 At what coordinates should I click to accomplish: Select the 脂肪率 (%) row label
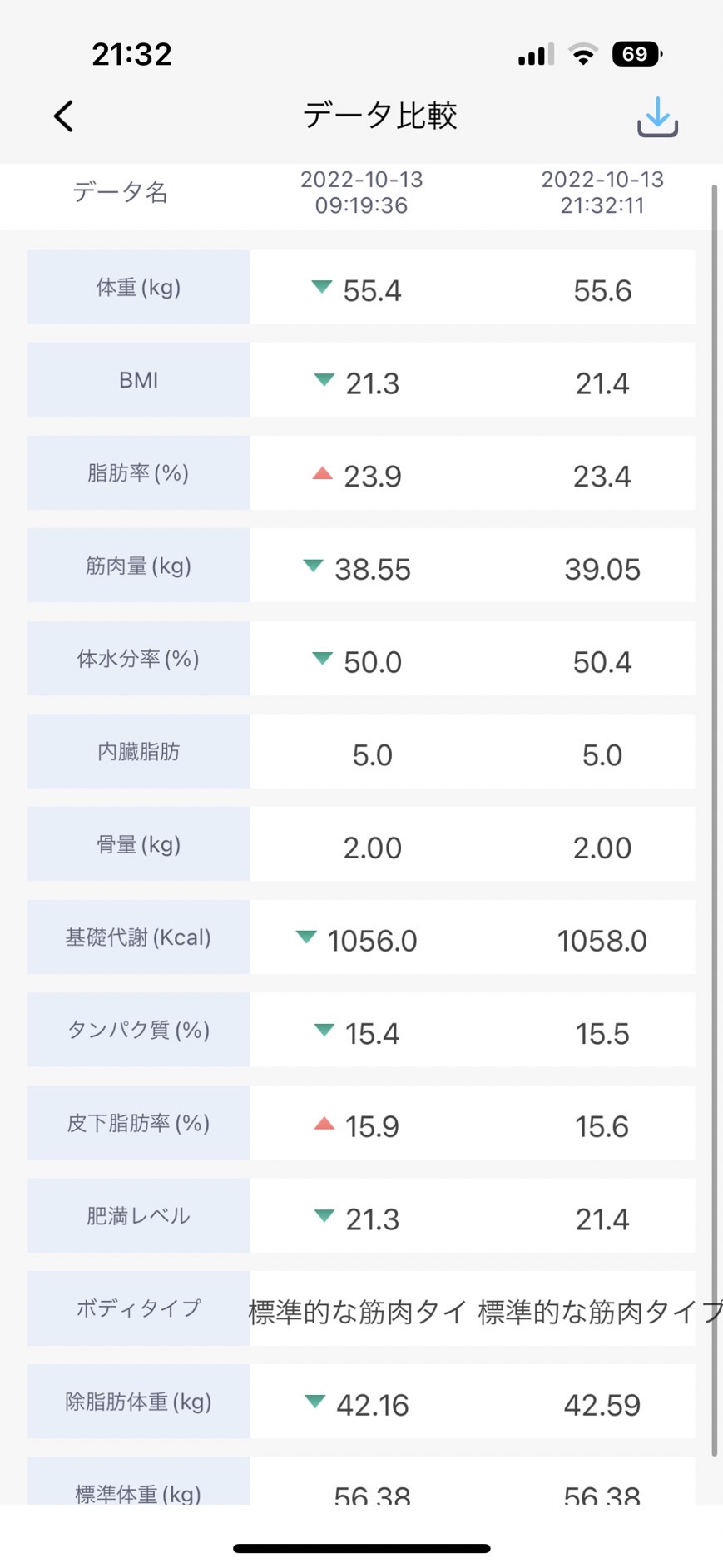click(x=139, y=473)
